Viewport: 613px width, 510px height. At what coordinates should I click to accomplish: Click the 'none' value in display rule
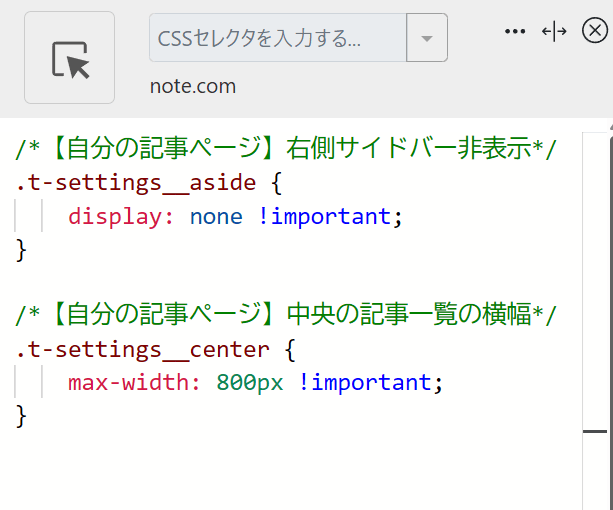pyautogui.click(x=216, y=216)
